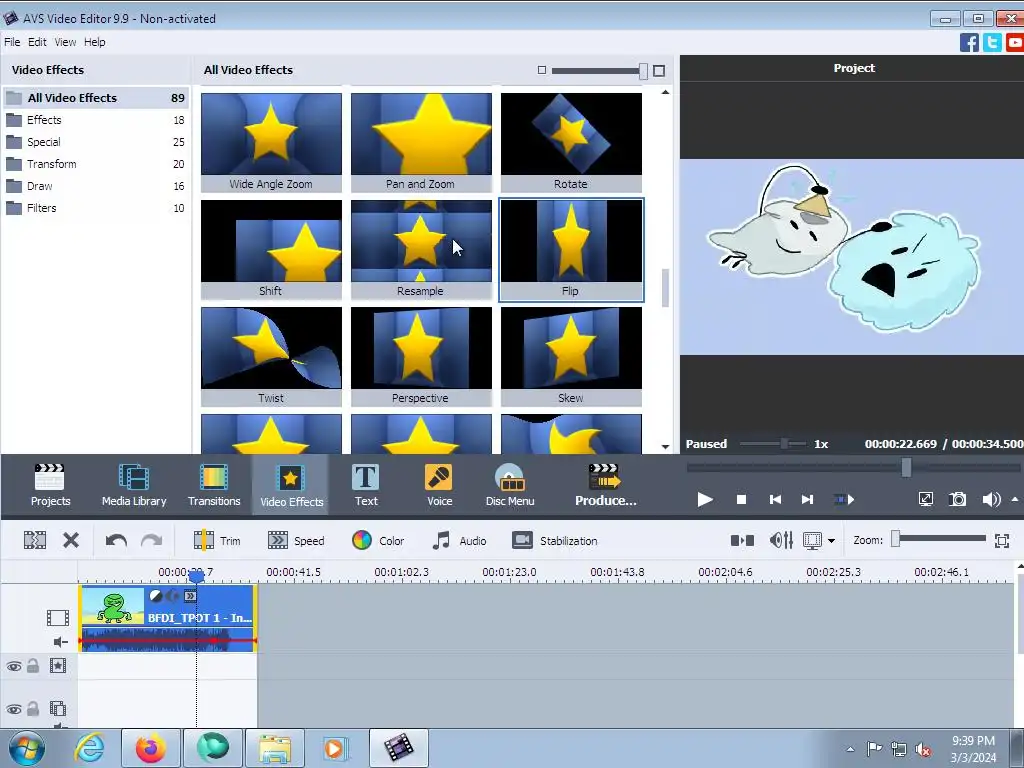Open the audio mixer

point(781,541)
